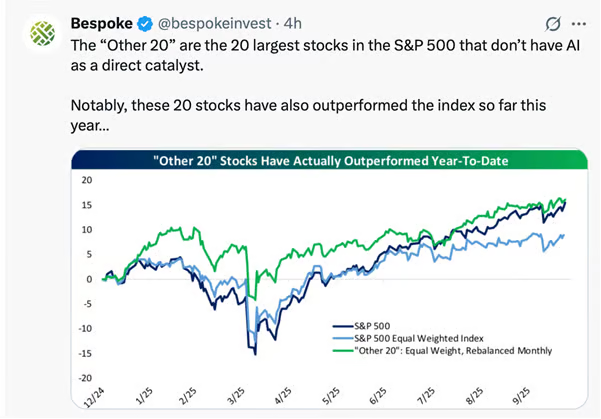Click the Grok icon beside the ellipsis
Viewport: 601px width, 419px height.
pyautogui.click(x=551, y=22)
